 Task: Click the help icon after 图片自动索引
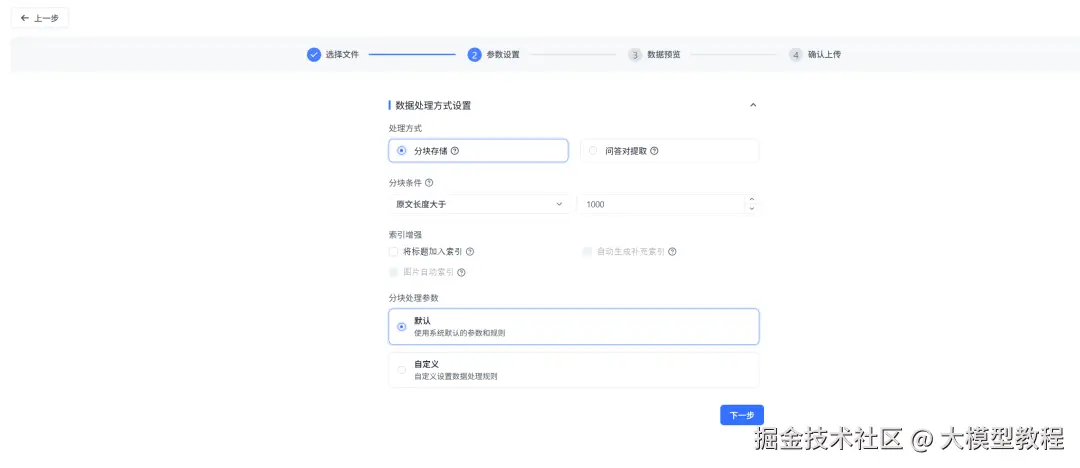click(x=461, y=272)
